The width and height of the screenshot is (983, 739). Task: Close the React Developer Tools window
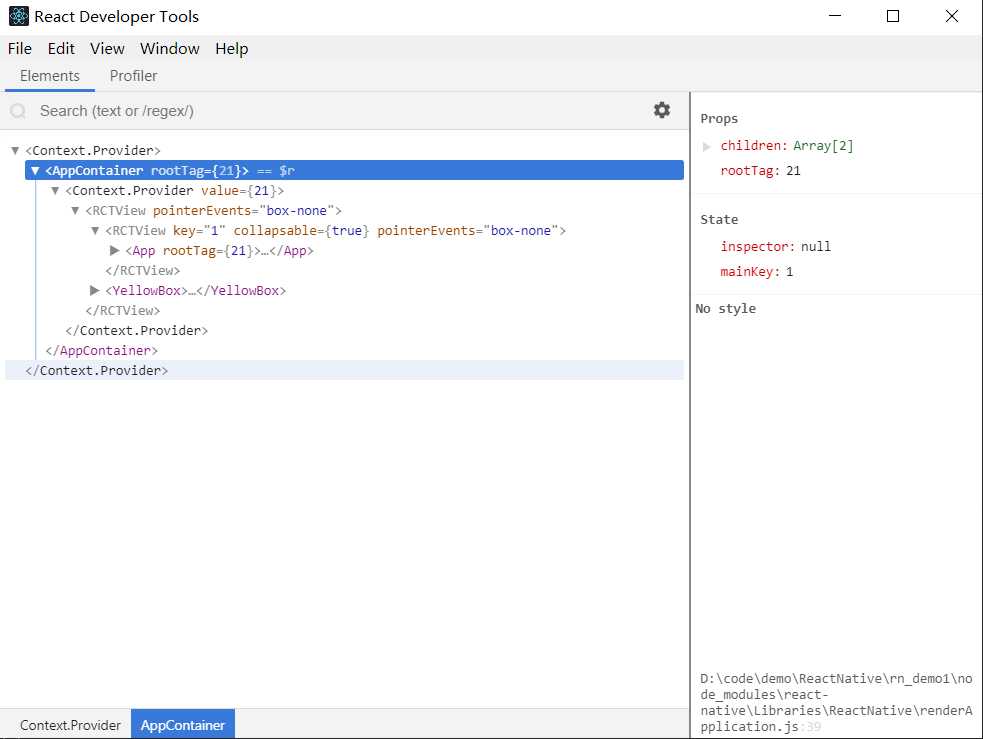(x=951, y=16)
